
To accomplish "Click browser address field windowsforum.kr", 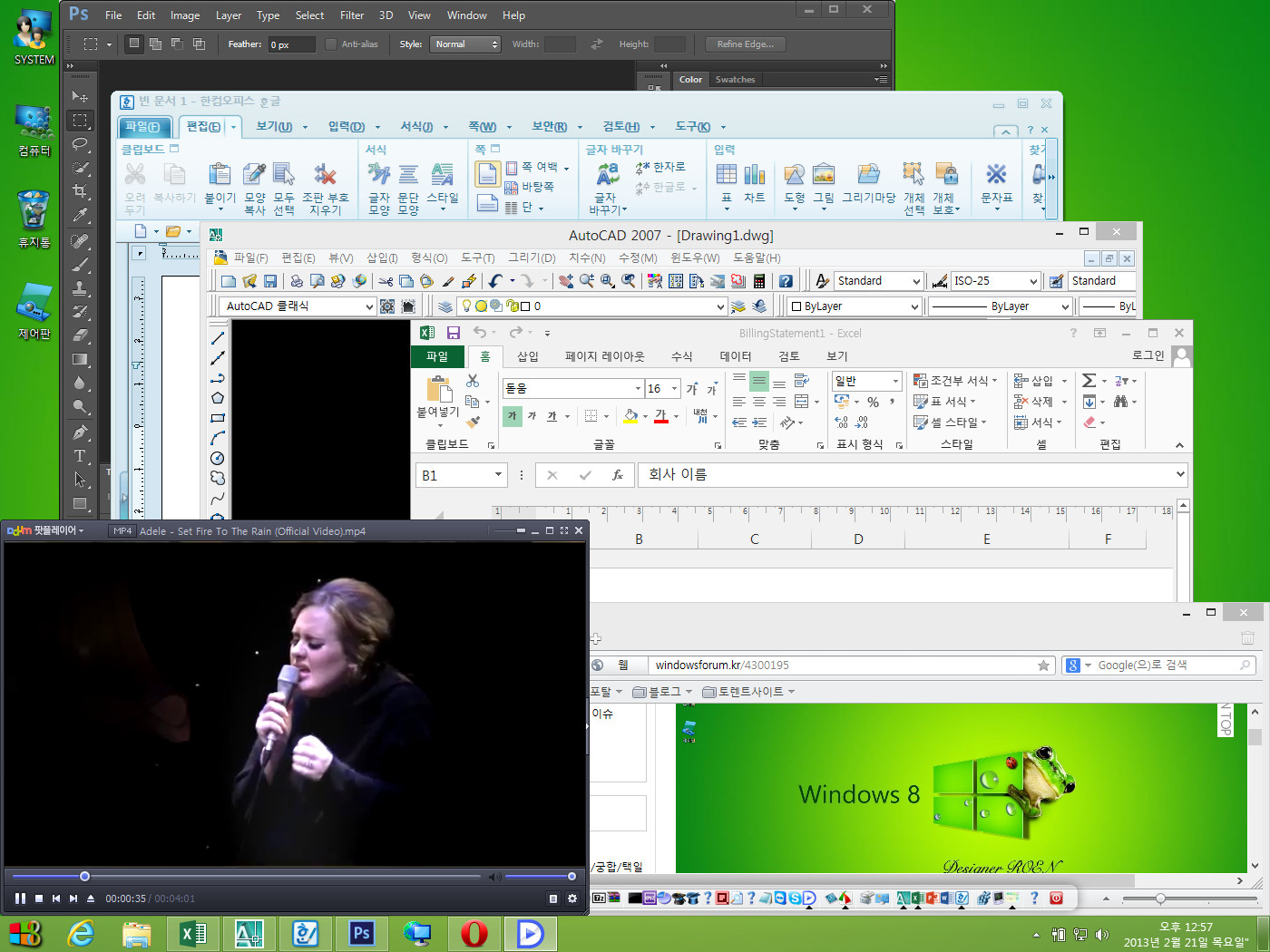I will (x=842, y=665).
